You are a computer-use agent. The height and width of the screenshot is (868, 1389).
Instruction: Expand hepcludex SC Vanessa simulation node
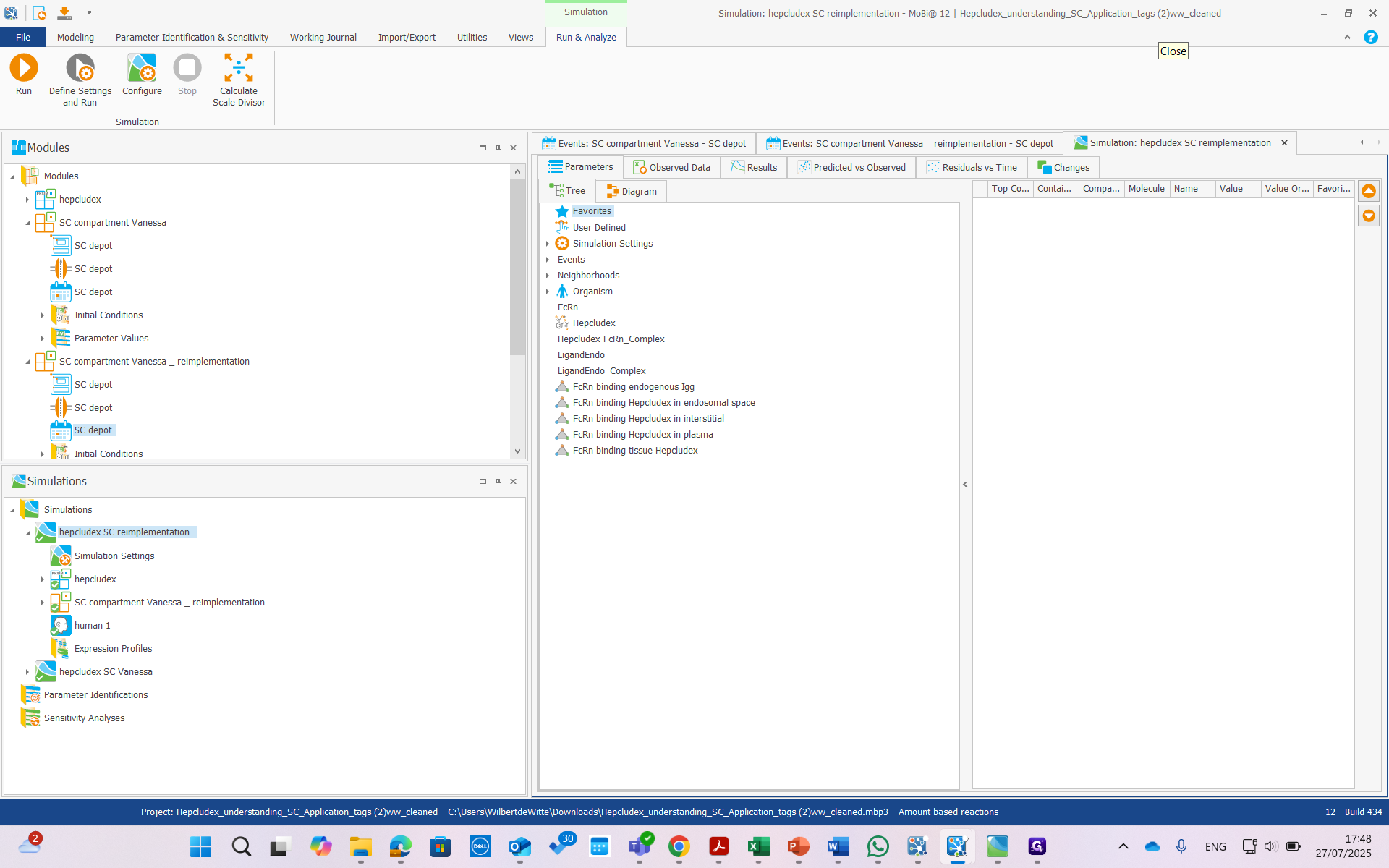pos(27,672)
